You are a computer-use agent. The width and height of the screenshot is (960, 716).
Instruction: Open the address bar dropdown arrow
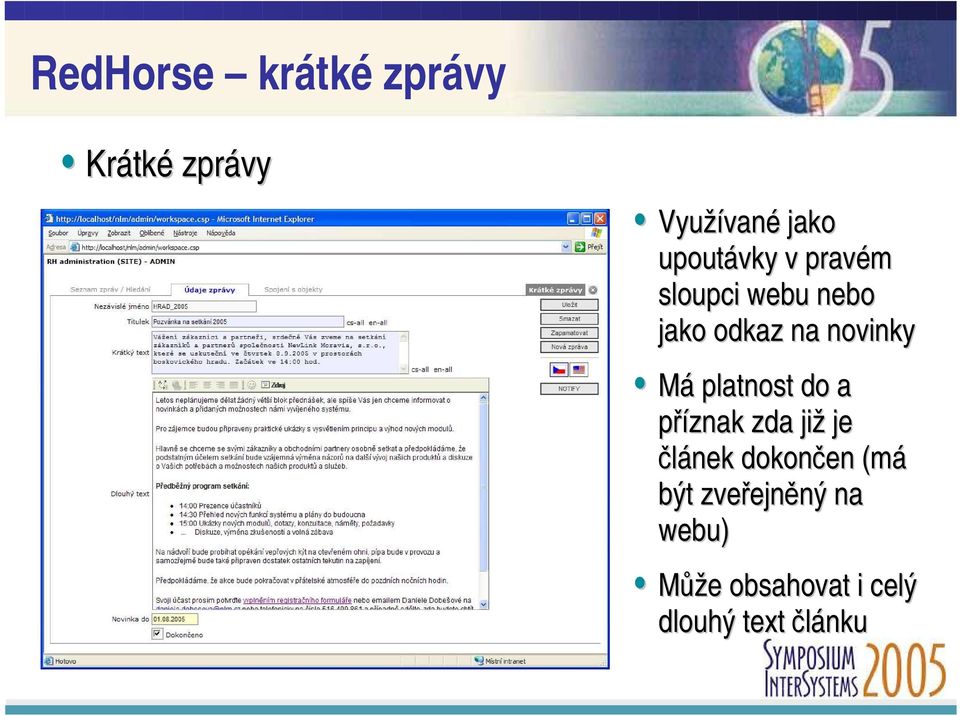[566, 247]
